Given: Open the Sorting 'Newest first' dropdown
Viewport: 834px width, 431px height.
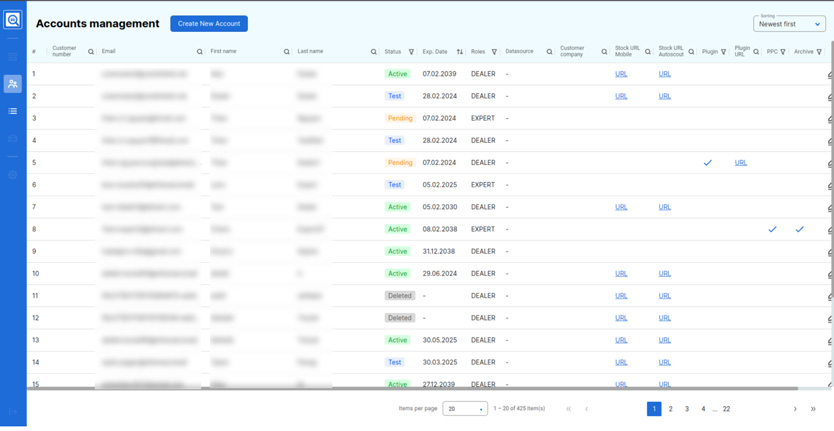Looking at the screenshot, I should 789,23.
